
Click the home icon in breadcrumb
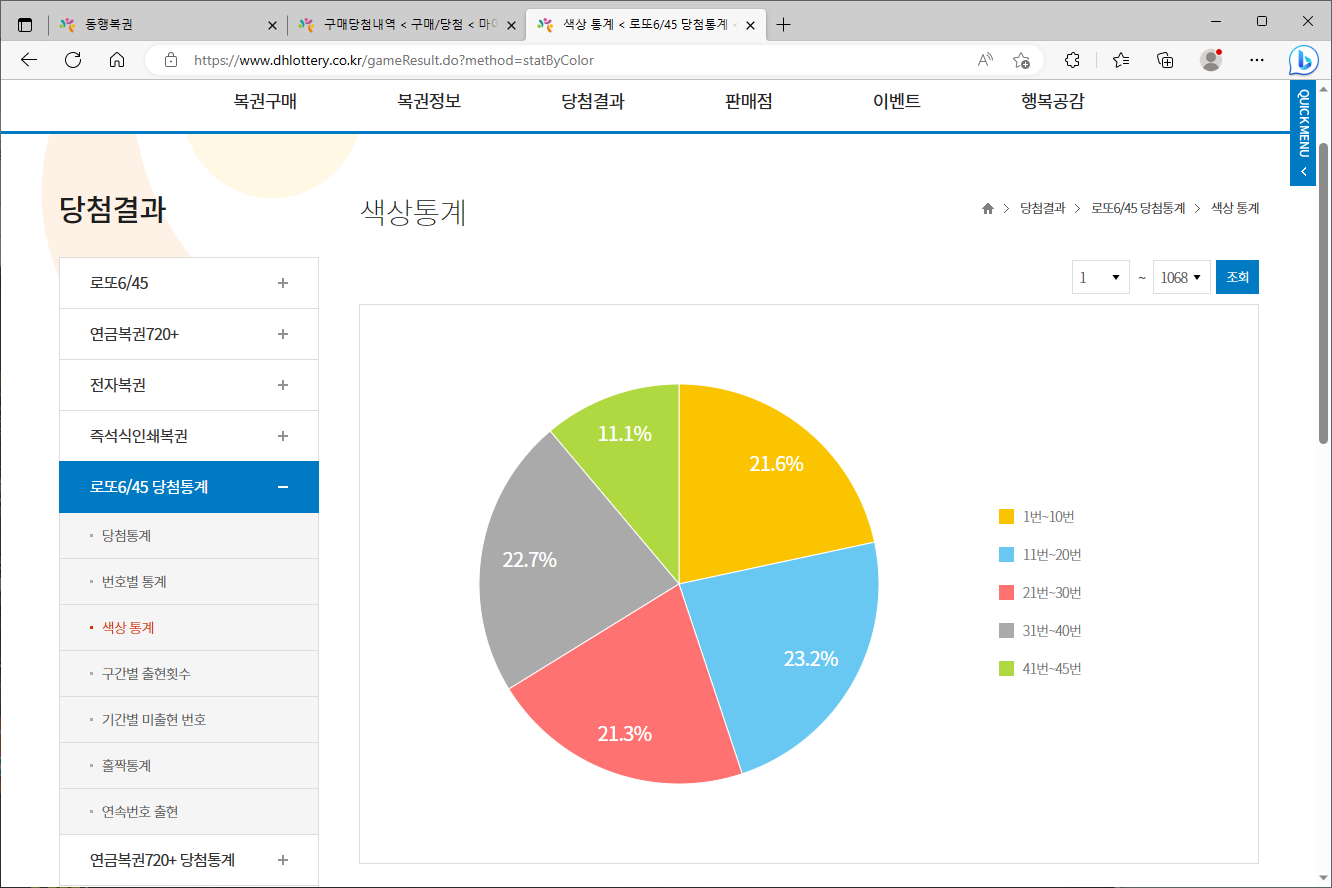pos(988,208)
